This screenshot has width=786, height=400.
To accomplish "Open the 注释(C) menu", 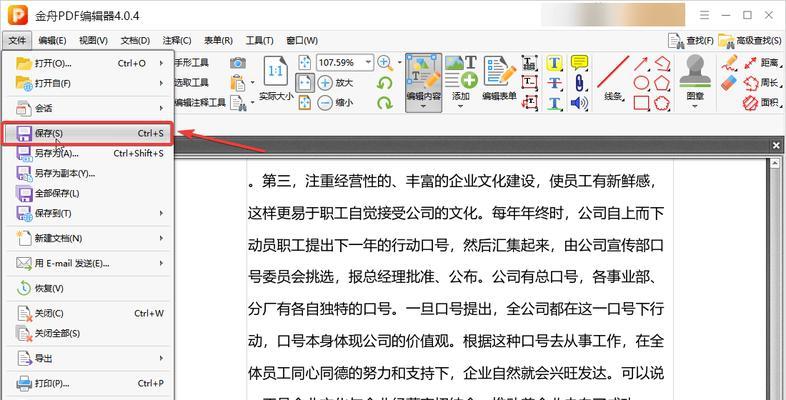I will click(177, 41).
